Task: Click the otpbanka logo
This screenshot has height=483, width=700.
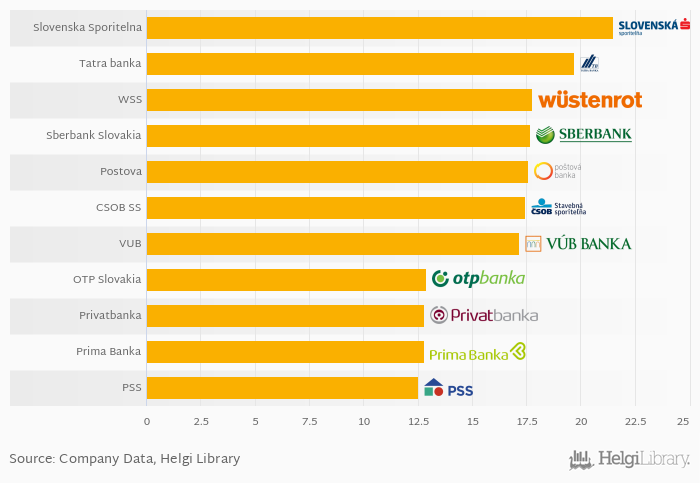Action: pyautogui.click(x=478, y=279)
